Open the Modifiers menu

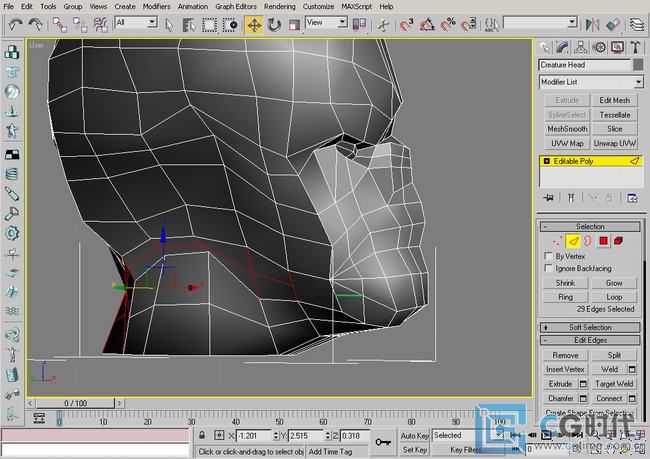click(x=156, y=7)
